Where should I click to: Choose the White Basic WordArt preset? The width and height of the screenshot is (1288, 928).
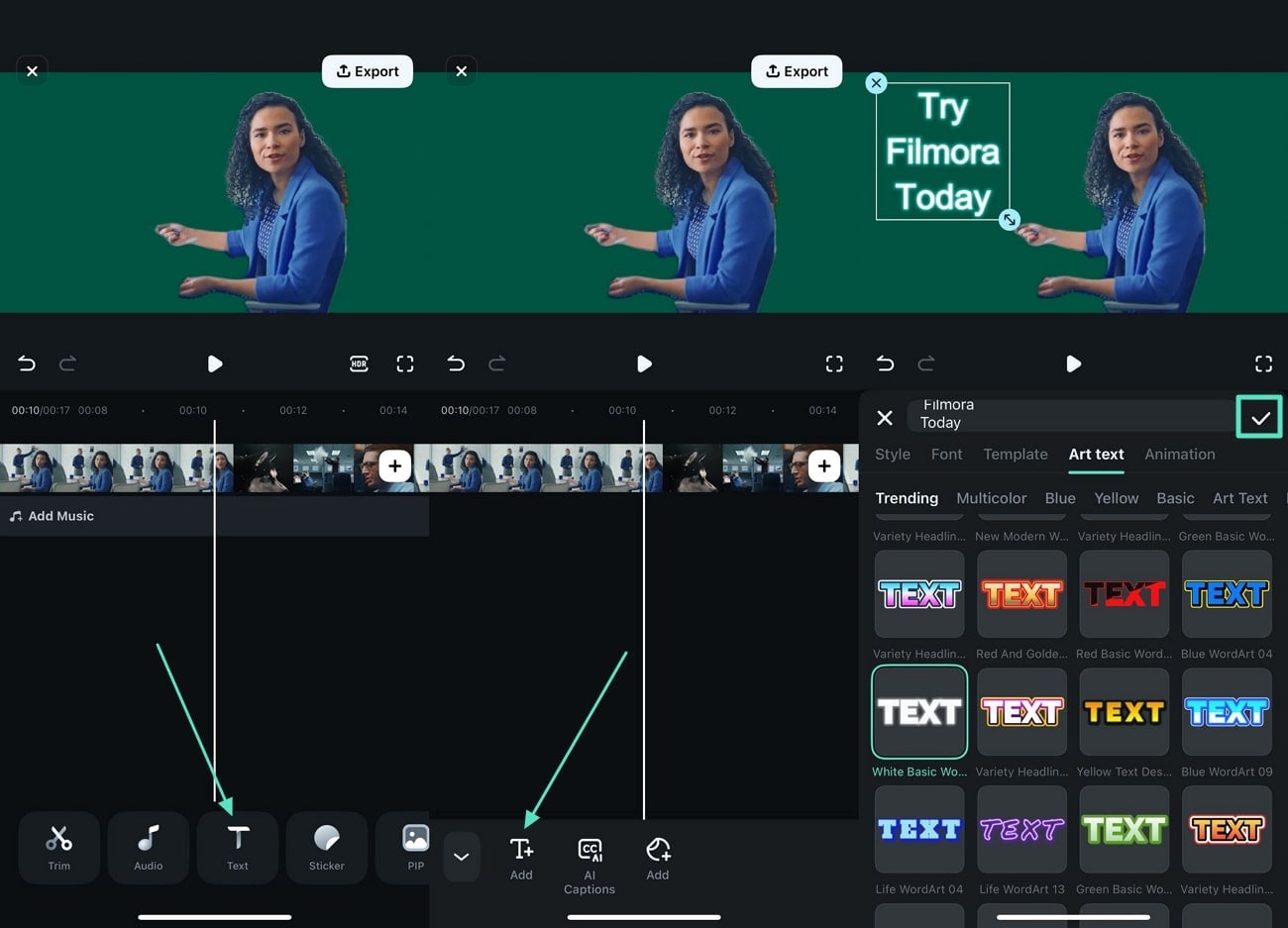click(919, 712)
